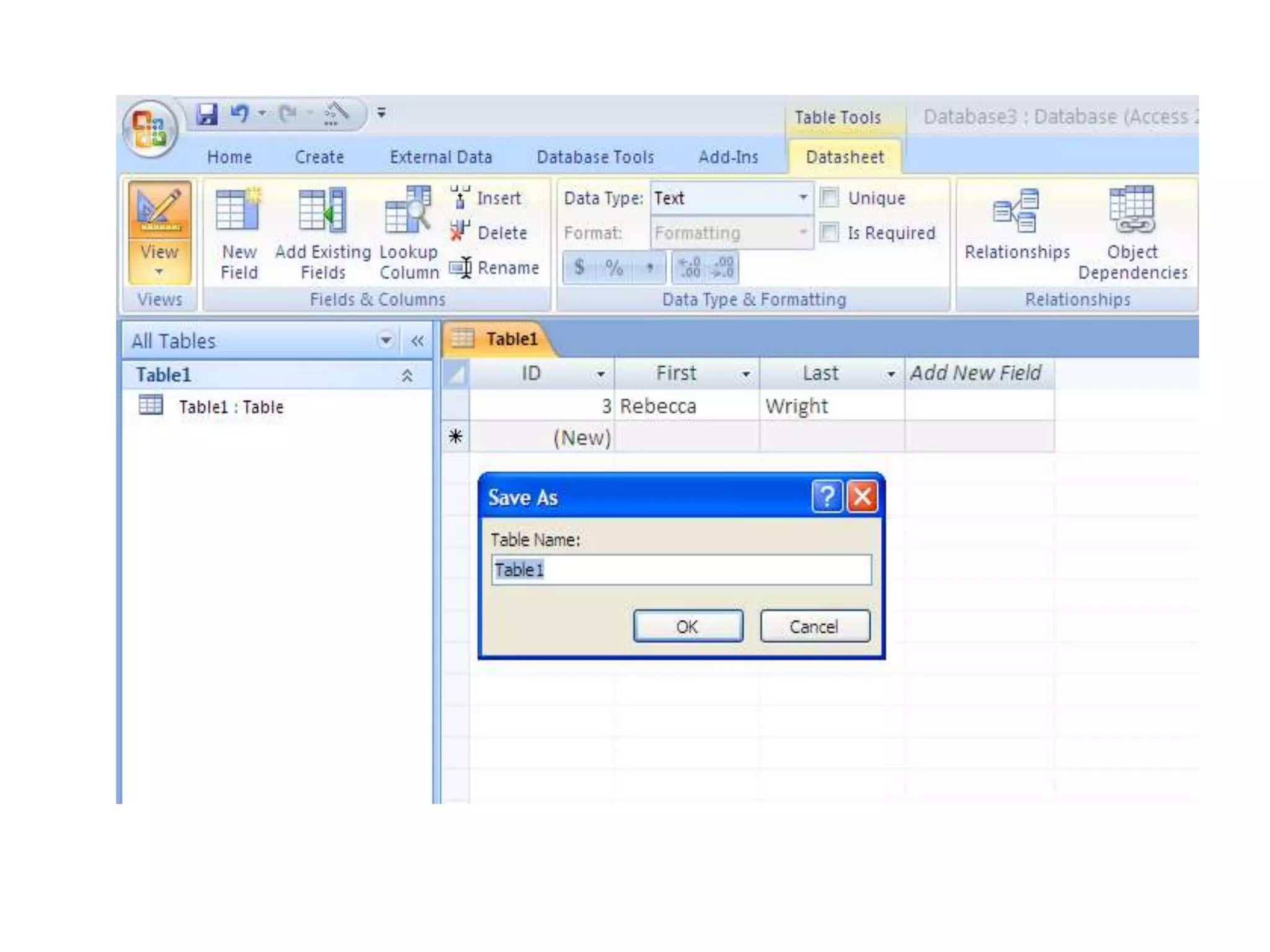Click the Rename field icon
This screenshot has width=1270, height=952.
(x=461, y=268)
